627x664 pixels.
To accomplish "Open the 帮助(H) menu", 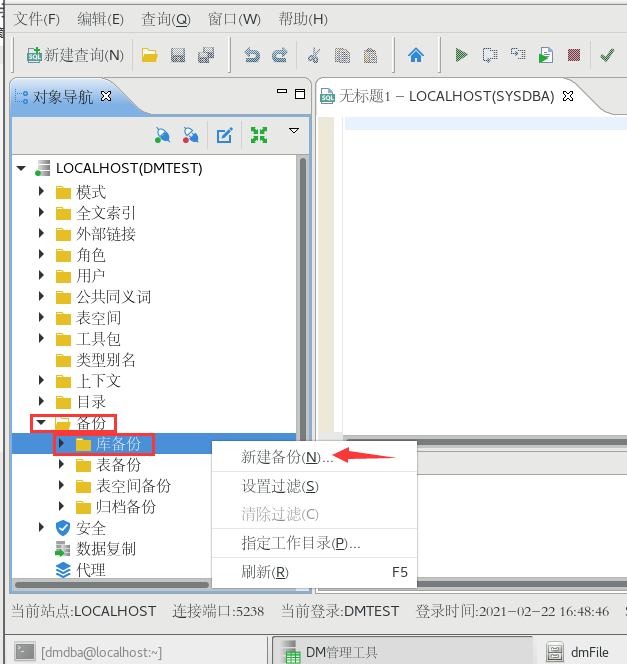I will pyautogui.click(x=303, y=19).
